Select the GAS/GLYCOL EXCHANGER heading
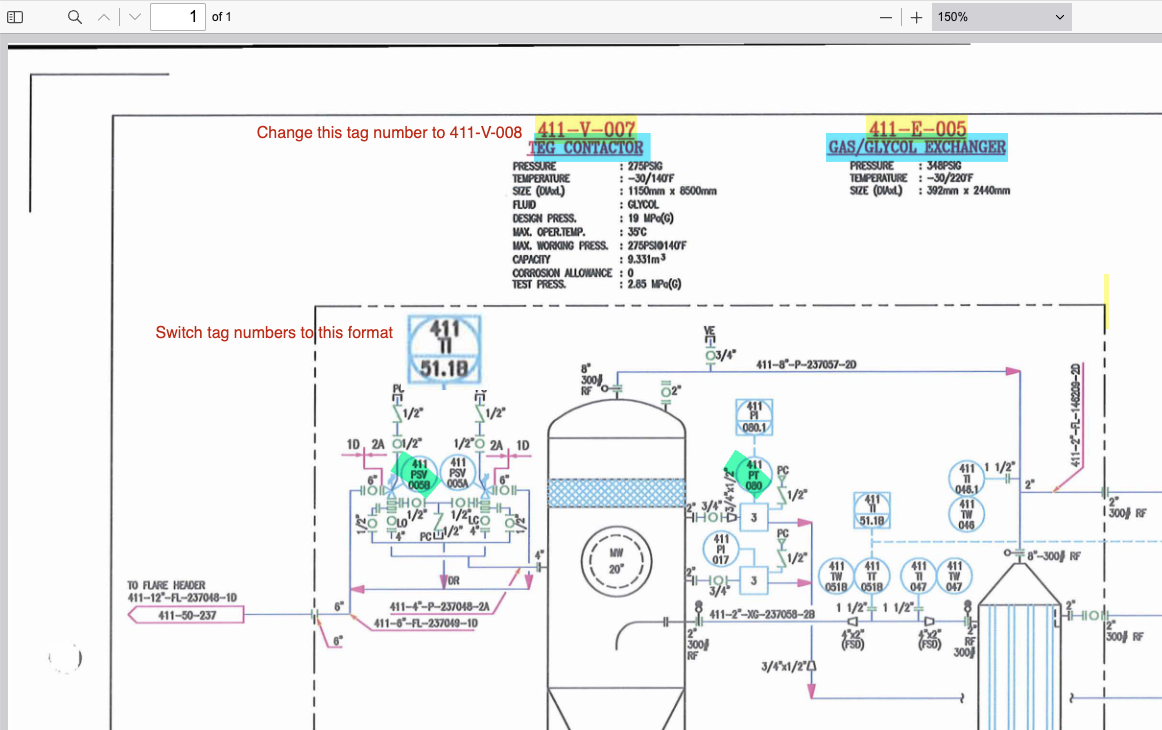The width and height of the screenshot is (1162, 730). click(x=917, y=148)
